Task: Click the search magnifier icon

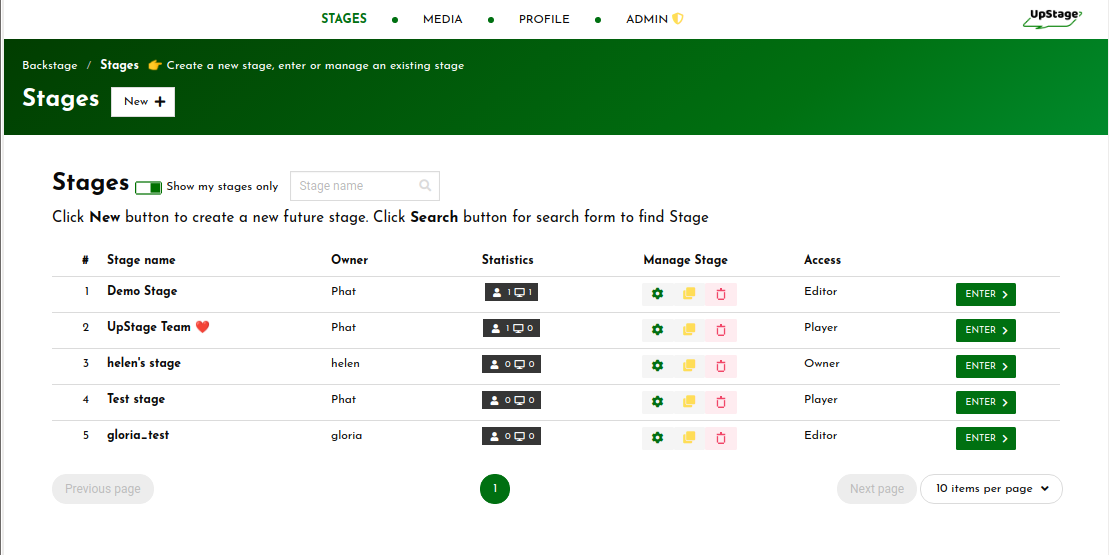Action: (x=425, y=186)
